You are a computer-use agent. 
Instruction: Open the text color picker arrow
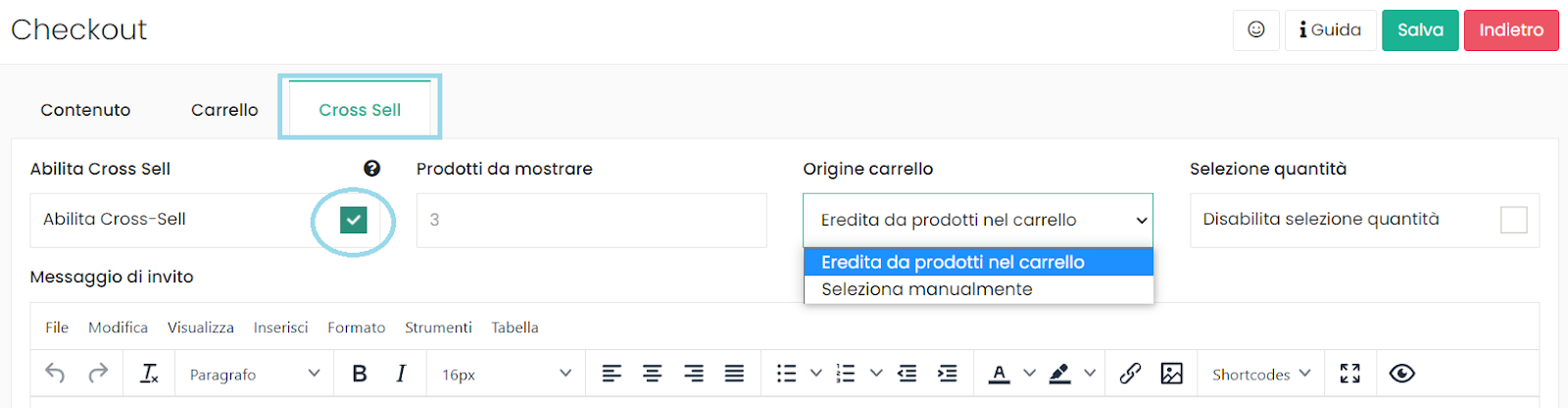(x=1029, y=374)
